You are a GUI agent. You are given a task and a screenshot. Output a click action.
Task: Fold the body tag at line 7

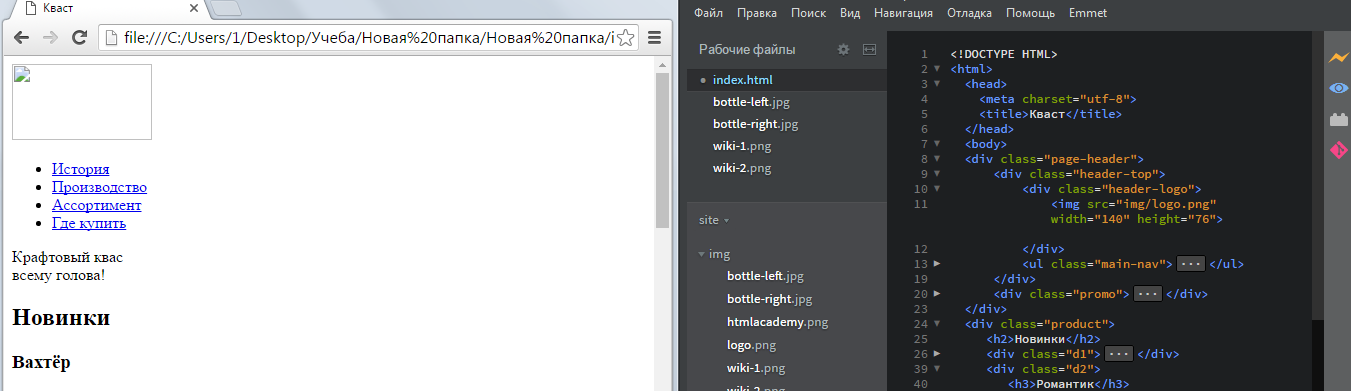pos(937,143)
